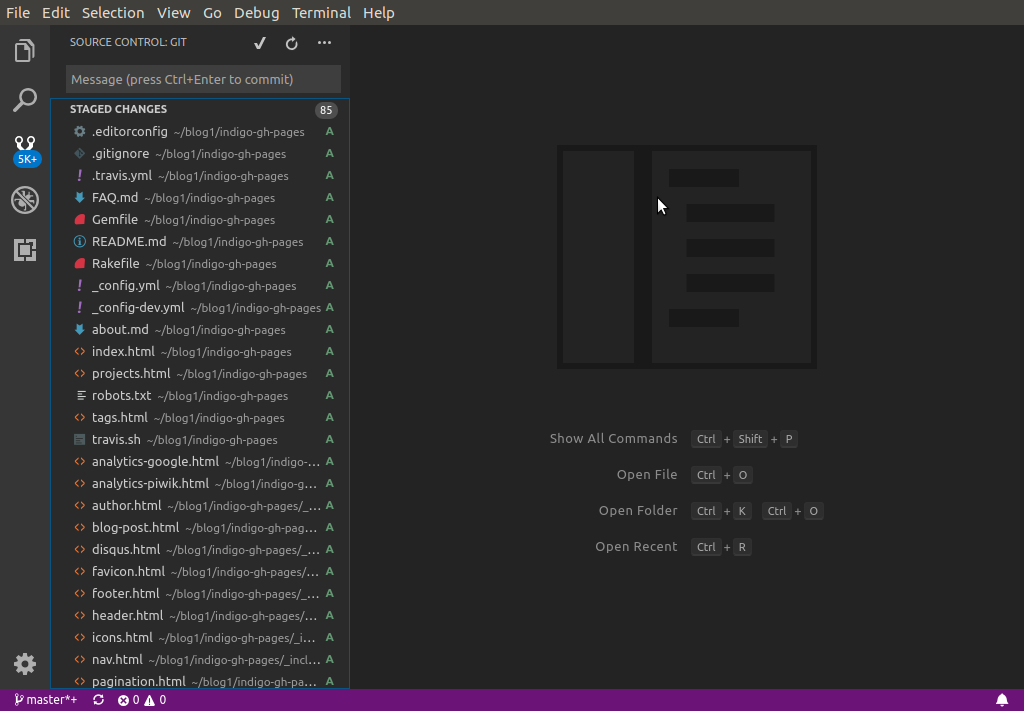Click the synchronize changes icon in status bar
Image resolution: width=1024 pixels, height=711 pixels.
click(x=98, y=700)
